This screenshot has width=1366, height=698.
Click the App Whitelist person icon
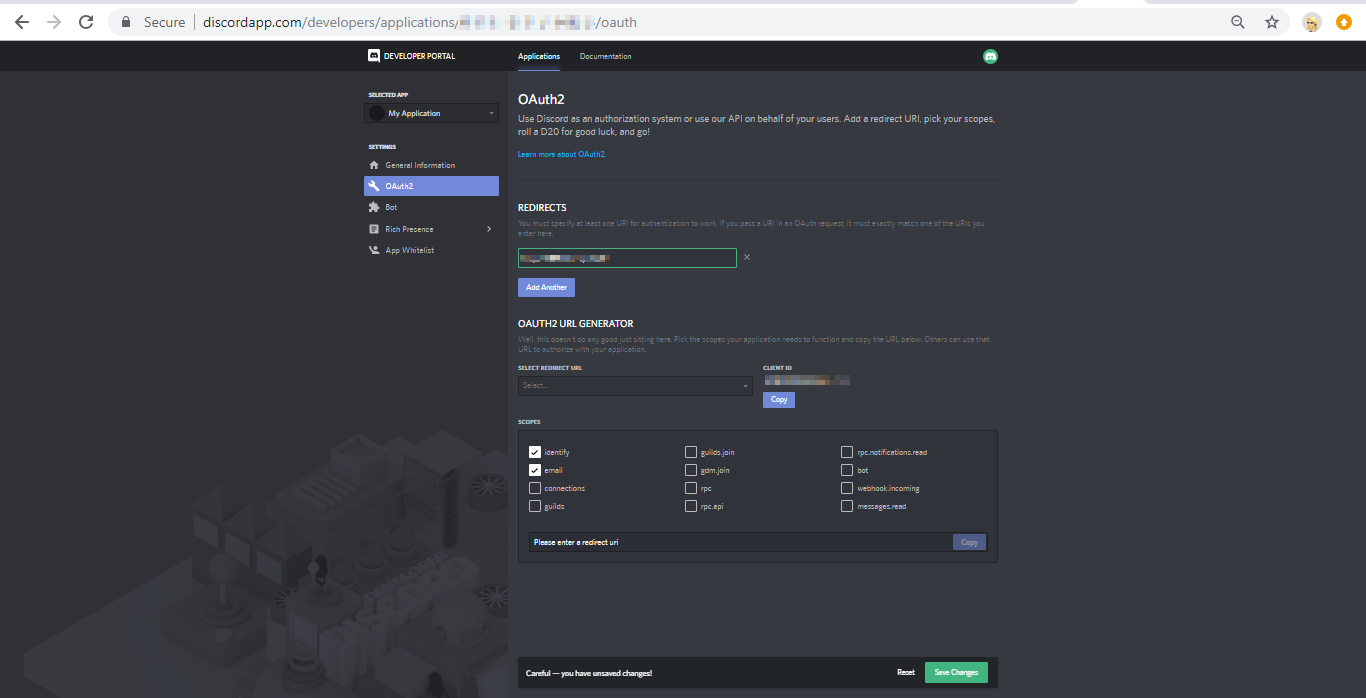click(x=374, y=250)
